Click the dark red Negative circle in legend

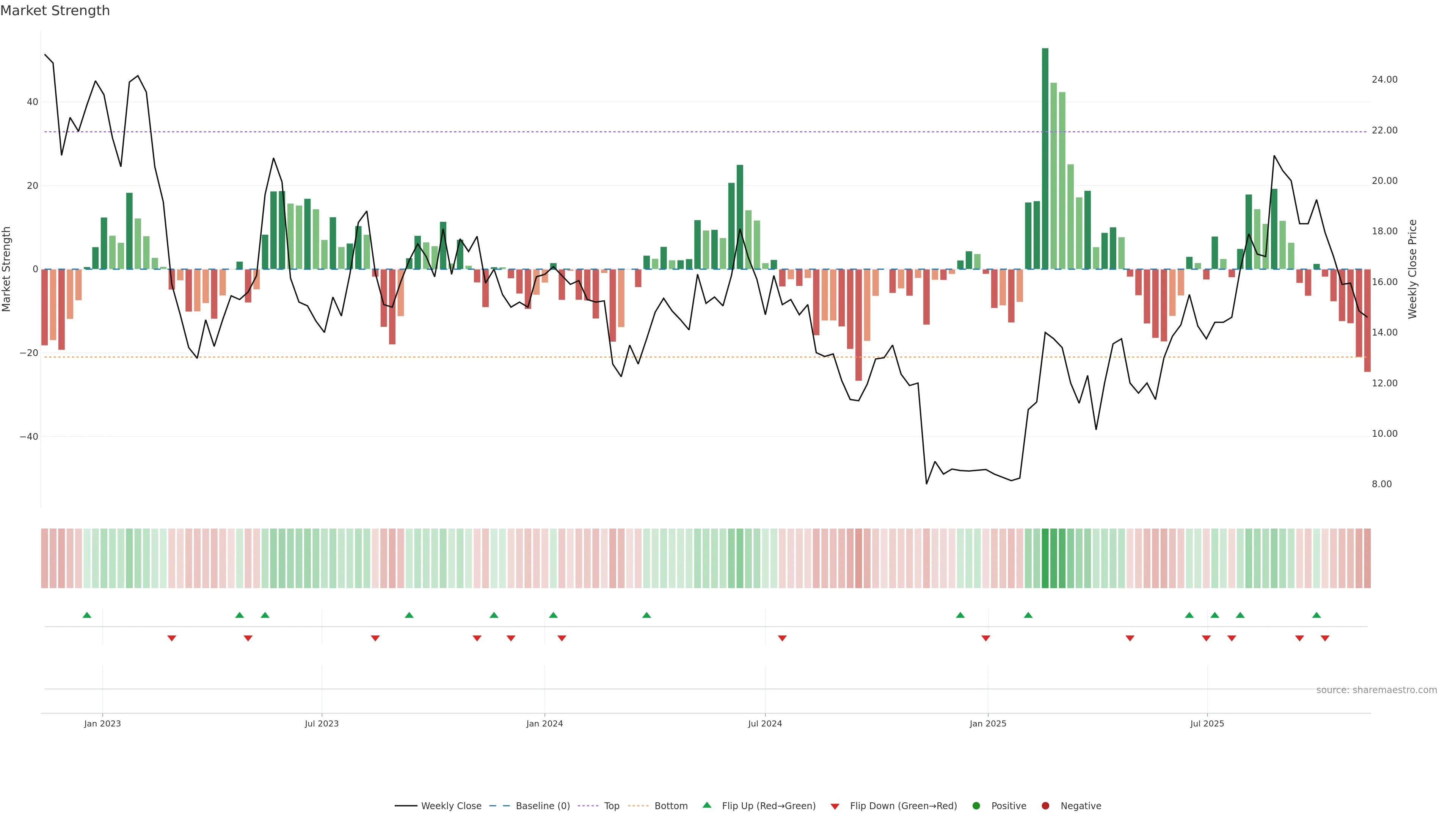(x=1045, y=805)
